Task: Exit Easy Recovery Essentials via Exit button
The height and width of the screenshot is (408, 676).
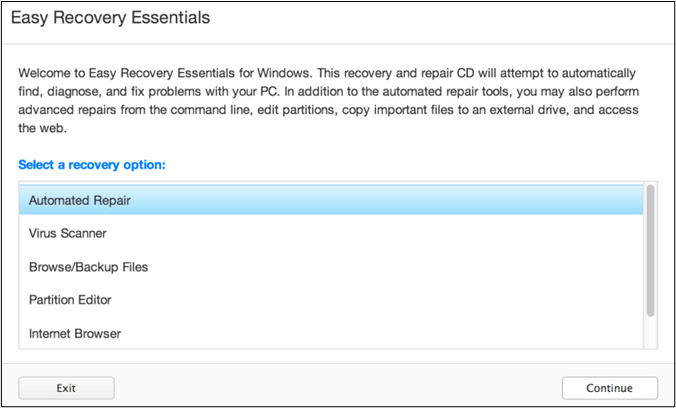Action: point(66,388)
